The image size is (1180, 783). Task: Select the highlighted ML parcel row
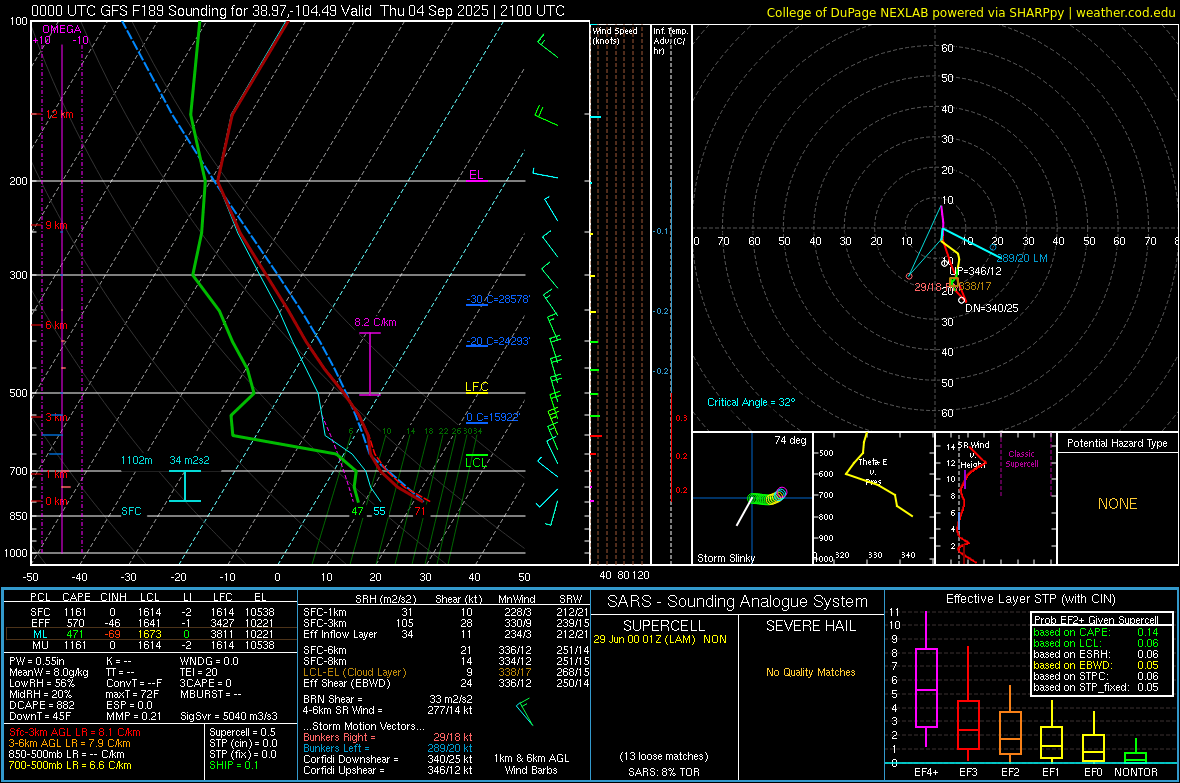tap(151, 634)
